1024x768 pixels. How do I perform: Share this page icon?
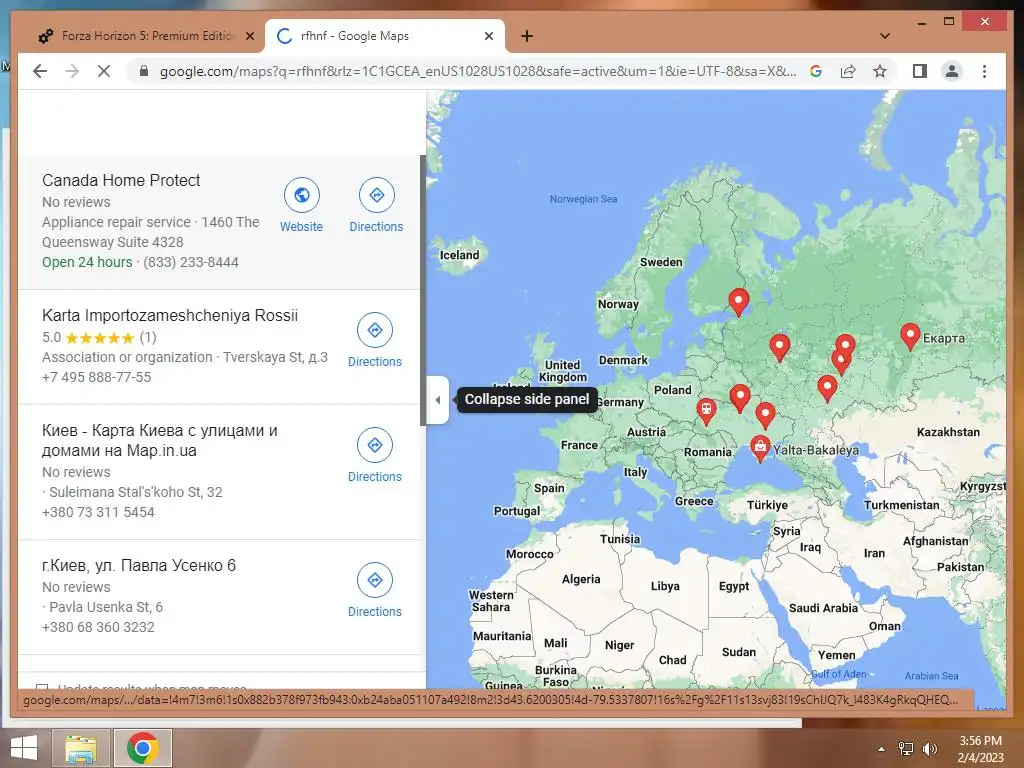tap(848, 71)
